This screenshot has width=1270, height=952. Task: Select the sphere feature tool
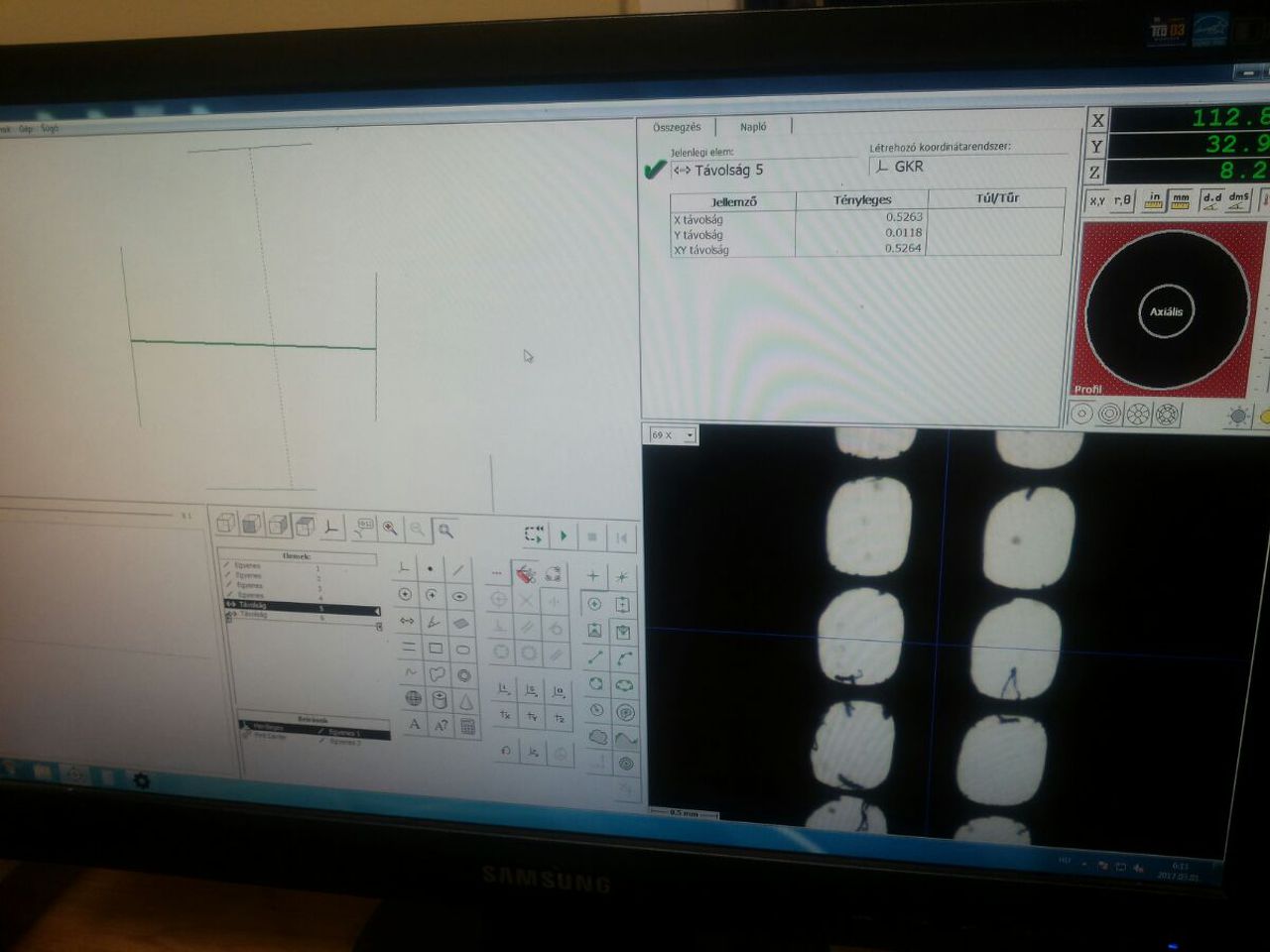(x=413, y=698)
